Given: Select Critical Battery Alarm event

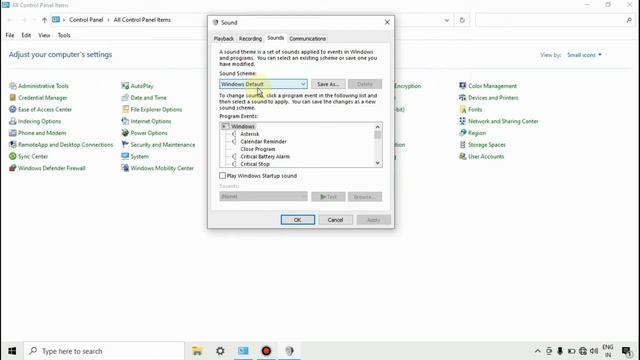Looking at the screenshot, I should (x=265, y=156).
